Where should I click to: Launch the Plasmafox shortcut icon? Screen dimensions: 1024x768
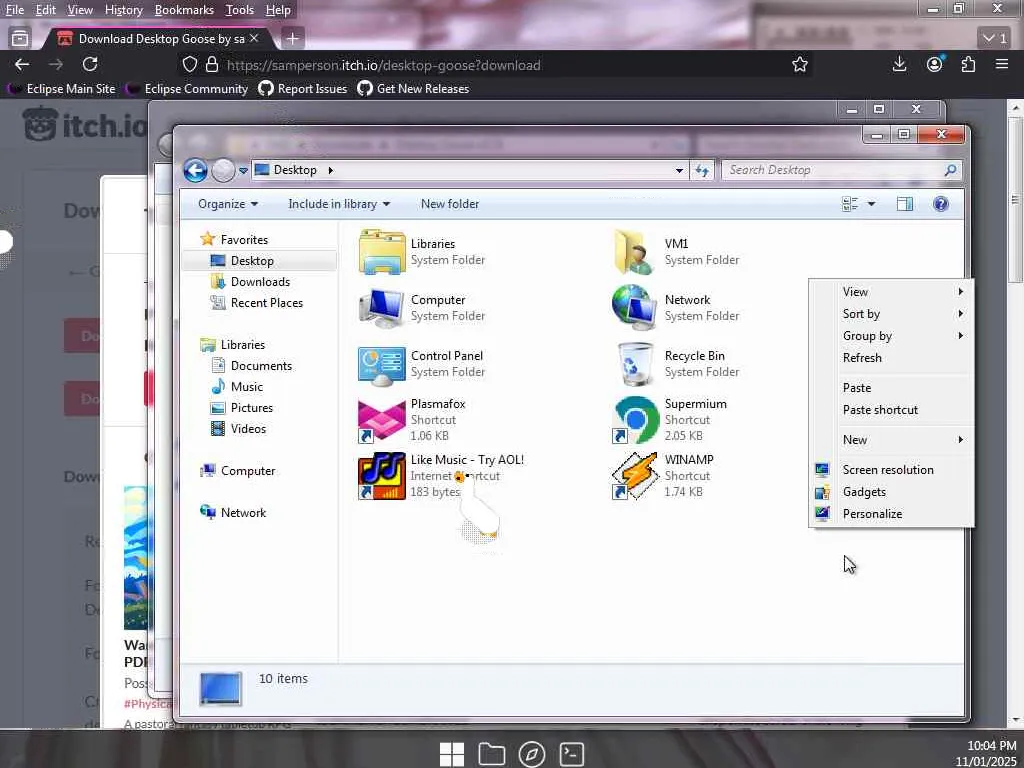pos(381,420)
